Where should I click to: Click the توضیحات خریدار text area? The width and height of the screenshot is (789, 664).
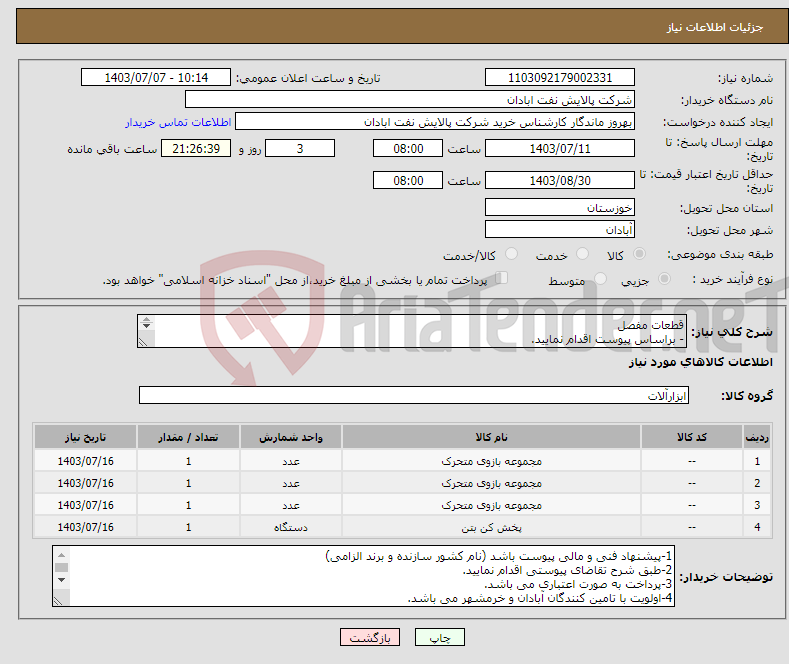(363, 576)
